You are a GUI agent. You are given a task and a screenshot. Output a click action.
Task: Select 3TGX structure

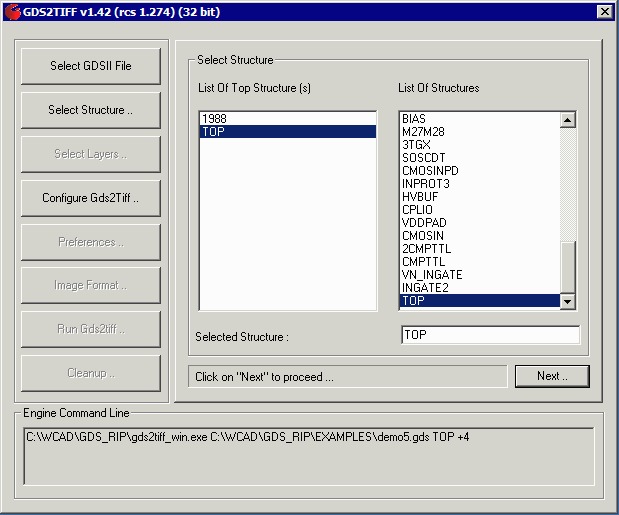click(480, 144)
